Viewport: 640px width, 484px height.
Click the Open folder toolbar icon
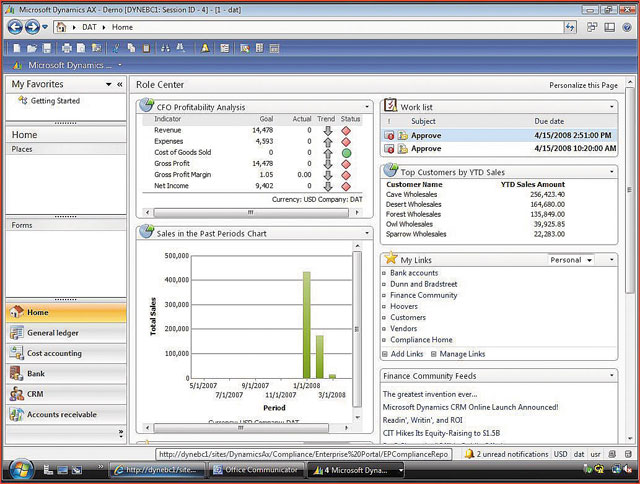coord(32,48)
